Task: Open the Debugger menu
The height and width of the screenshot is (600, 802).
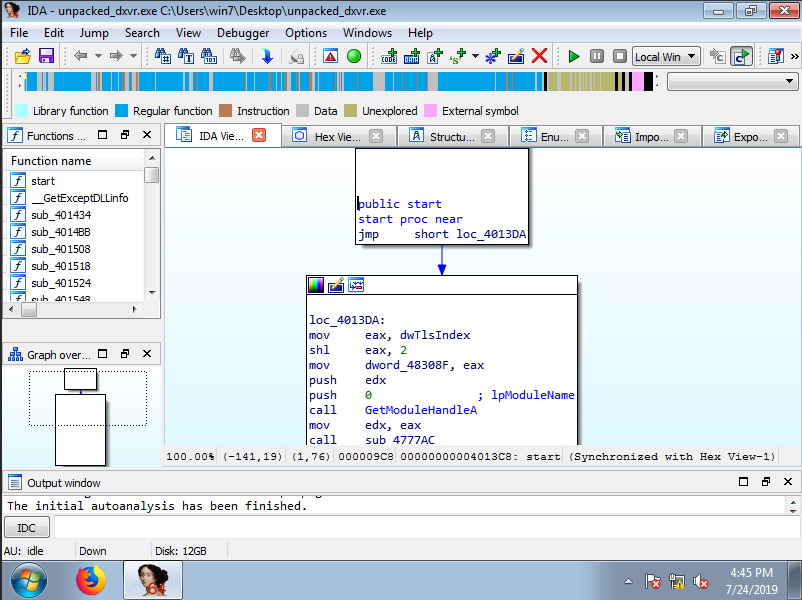Action: tap(243, 33)
